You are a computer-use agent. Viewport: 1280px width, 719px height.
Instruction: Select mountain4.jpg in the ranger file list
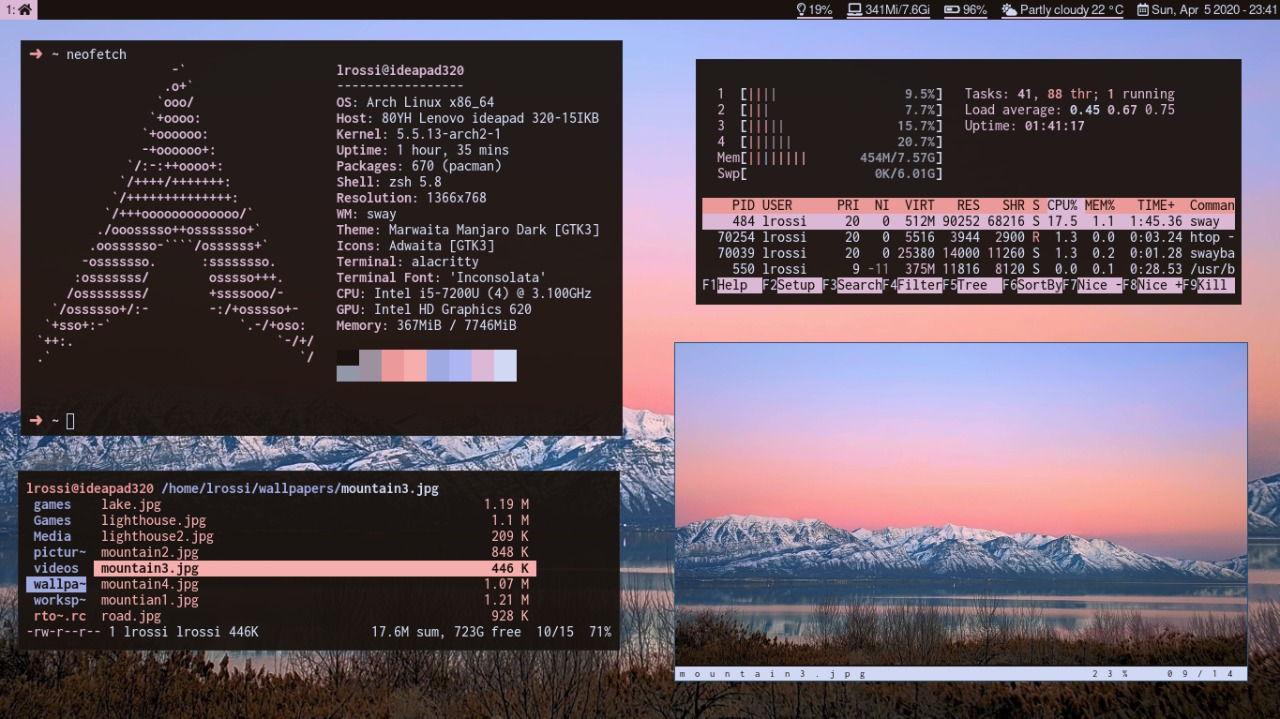coord(148,583)
